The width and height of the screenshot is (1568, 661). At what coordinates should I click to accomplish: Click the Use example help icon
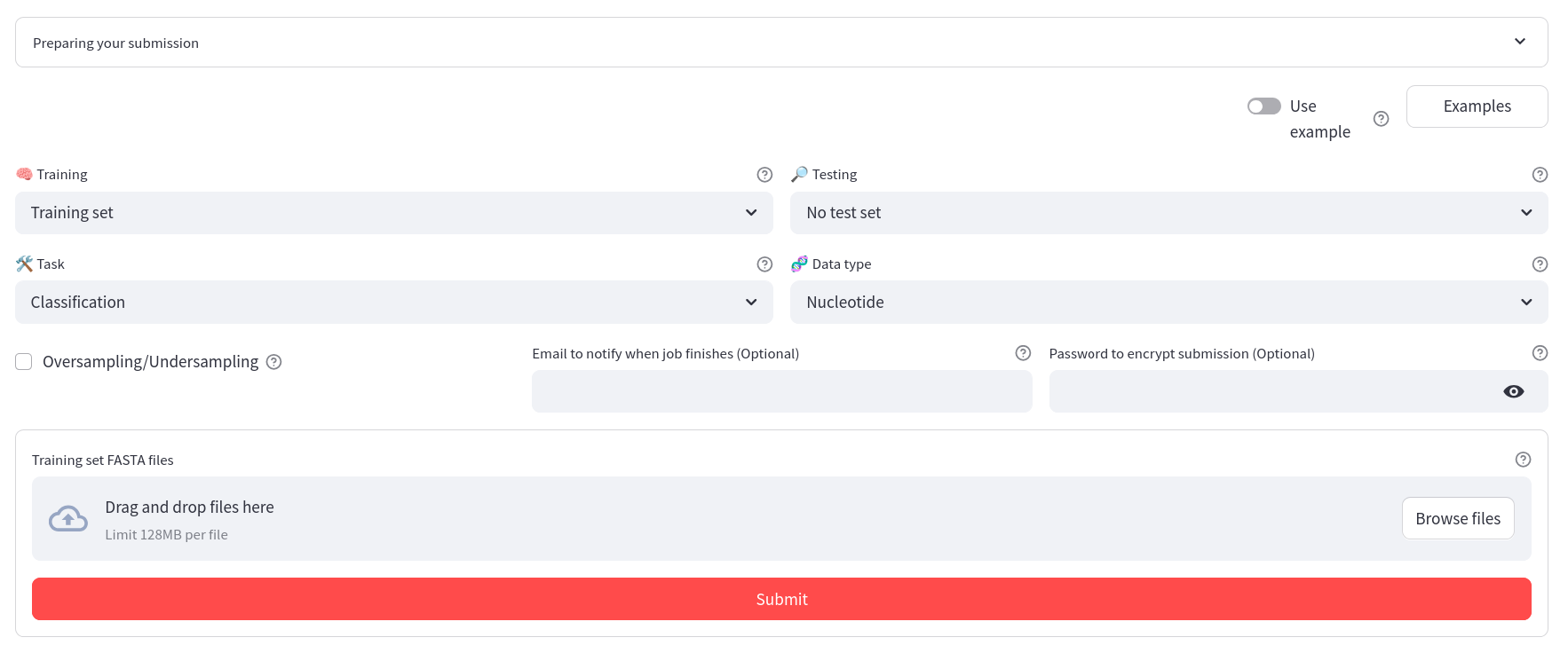1381,119
